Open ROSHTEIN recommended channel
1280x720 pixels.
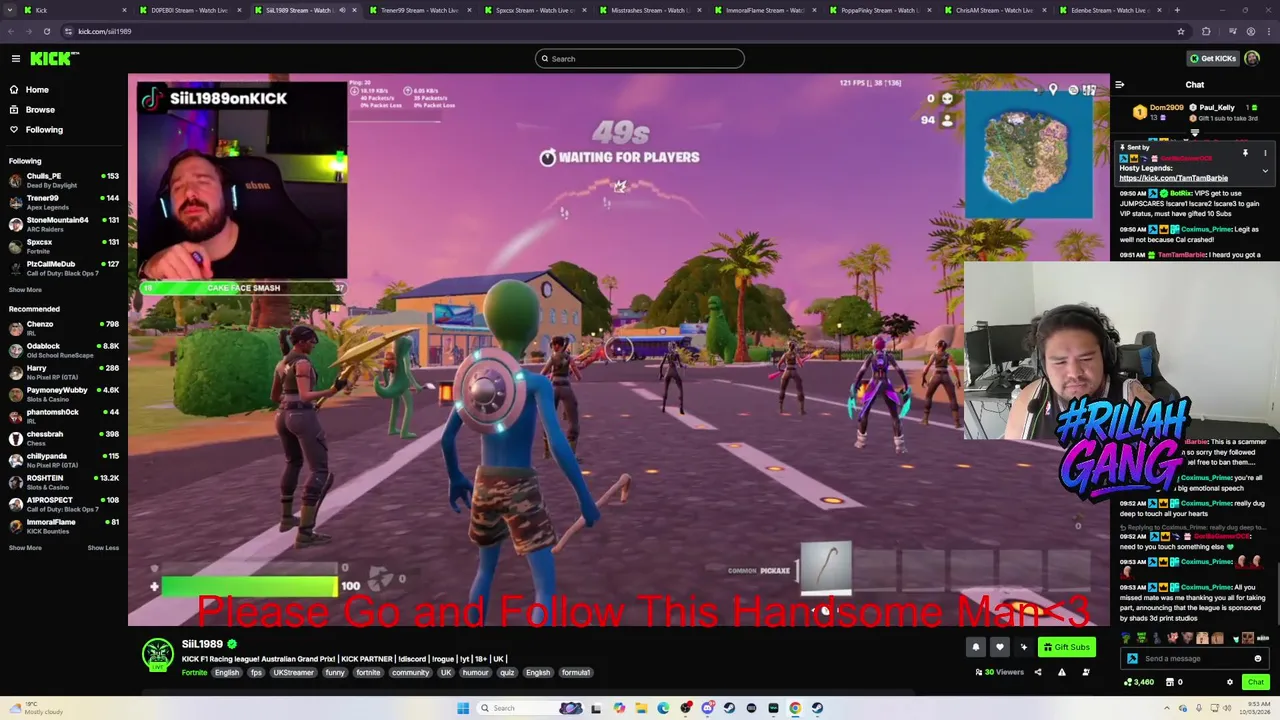click(64, 482)
